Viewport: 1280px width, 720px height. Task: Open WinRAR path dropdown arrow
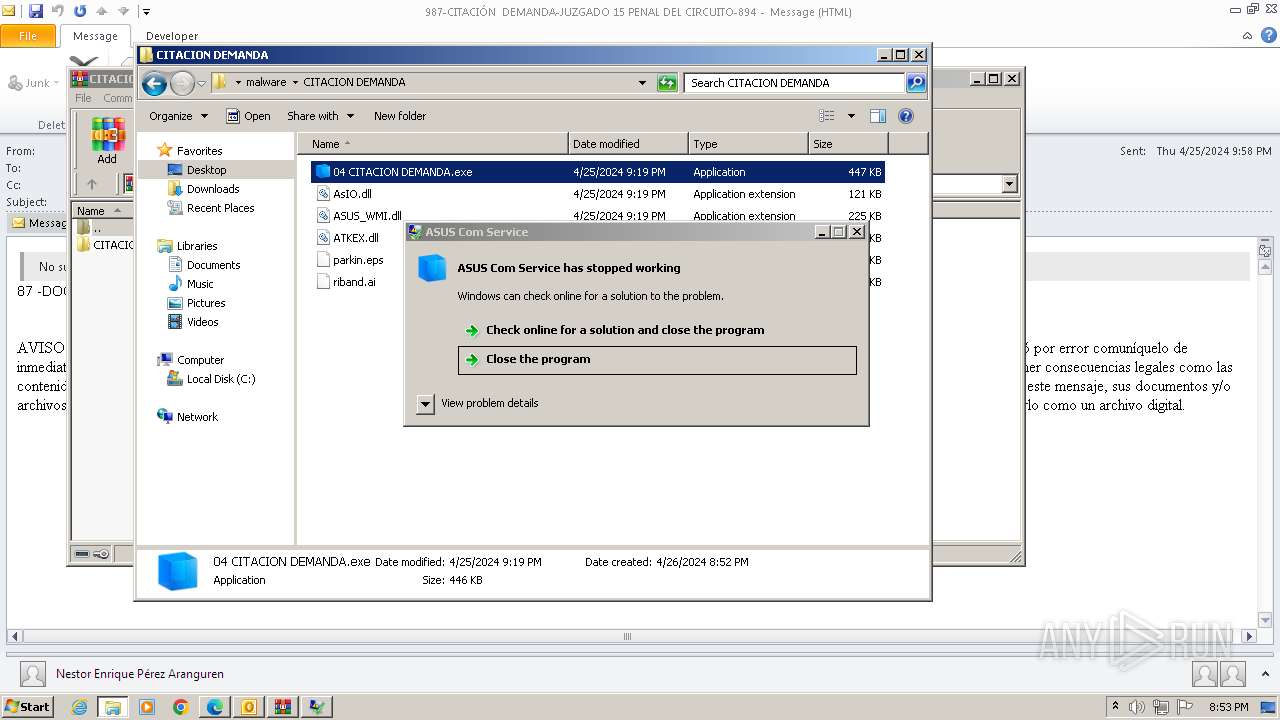click(x=1009, y=184)
